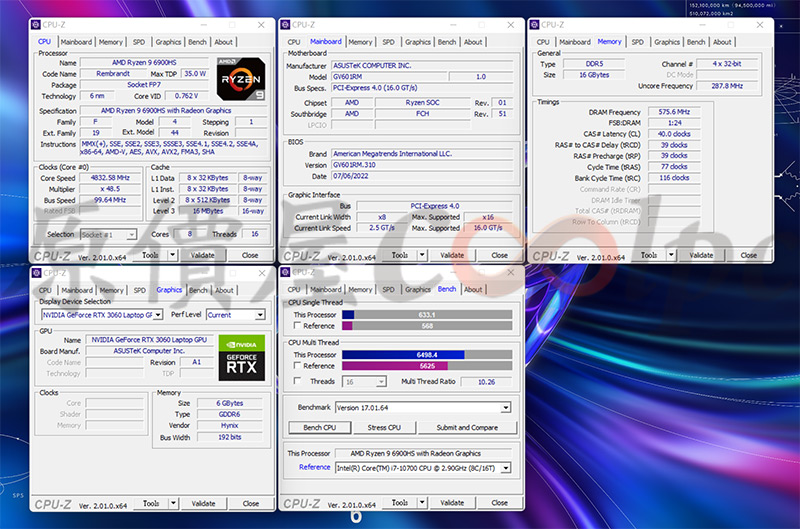The image size is (800, 529).
Task: Click the Multi Thread Ratio value 10.26
Action: [486, 382]
